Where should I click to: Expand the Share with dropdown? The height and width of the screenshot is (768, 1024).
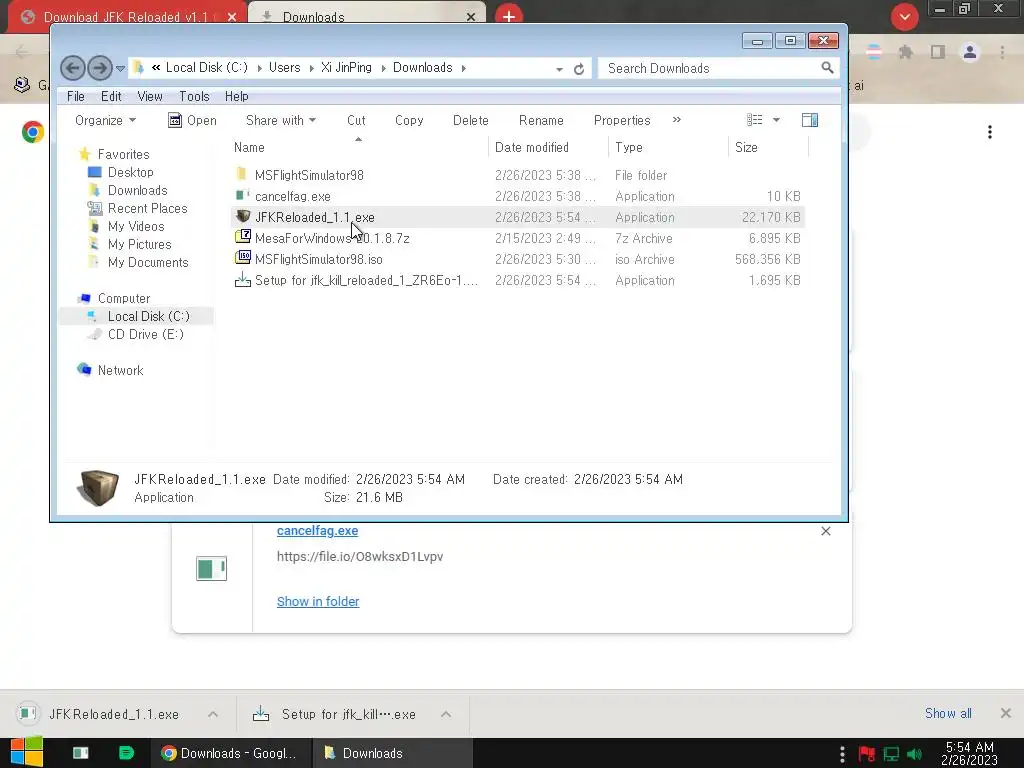tap(281, 120)
